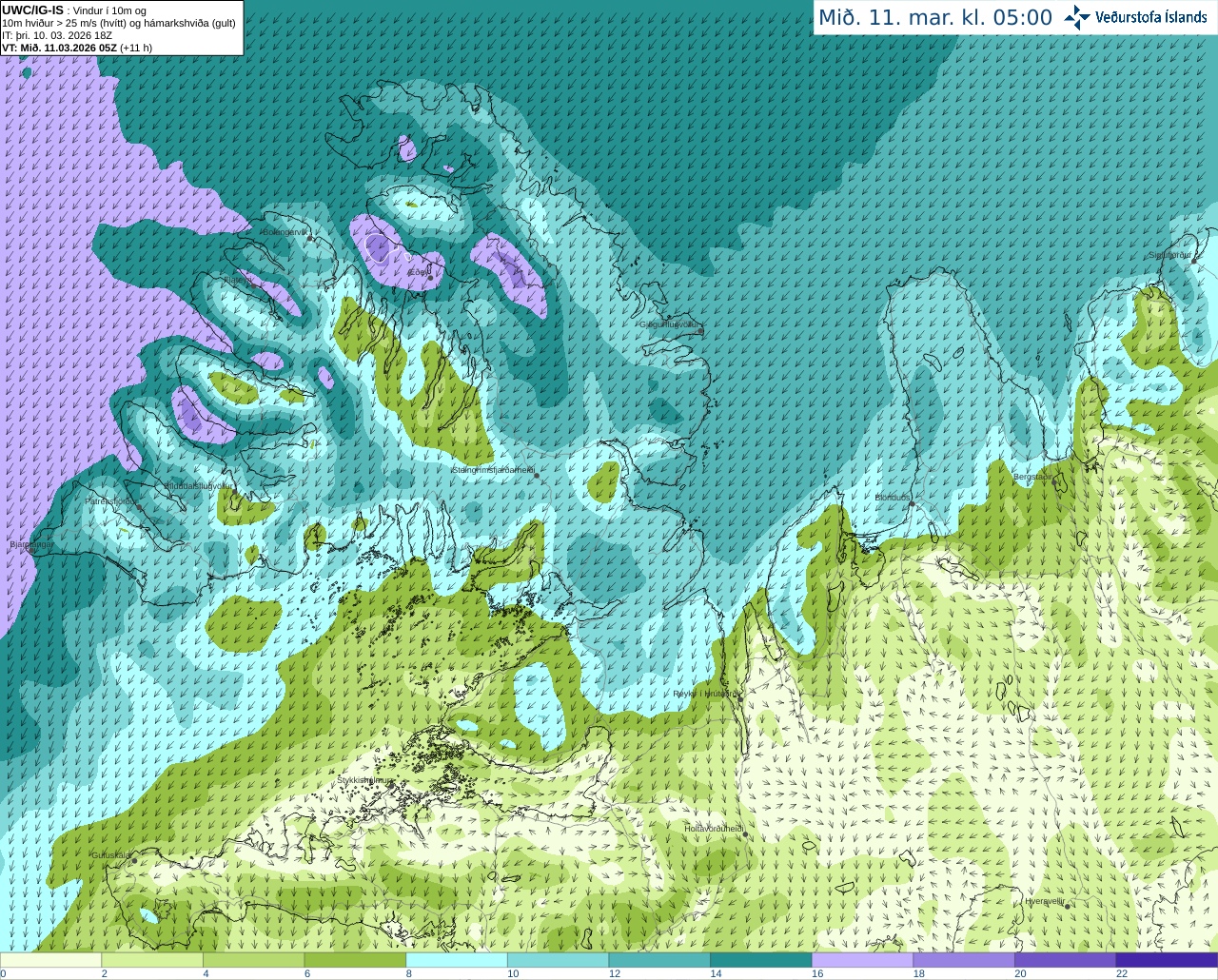This screenshot has height=980, width=1218.
Task: Select the 20–22 m/s violet legend swatch
Action: (x=1066, y=960)
